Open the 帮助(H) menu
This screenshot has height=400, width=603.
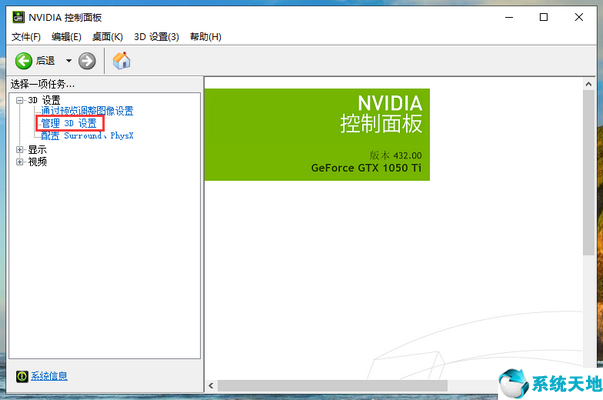[x=206, y=37]
